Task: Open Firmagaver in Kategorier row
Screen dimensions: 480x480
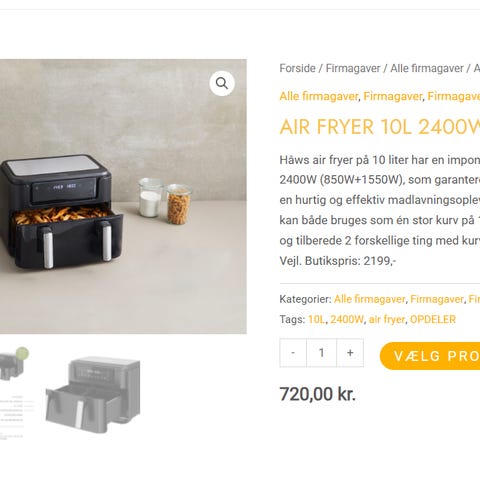Action: tap(437, 299)
